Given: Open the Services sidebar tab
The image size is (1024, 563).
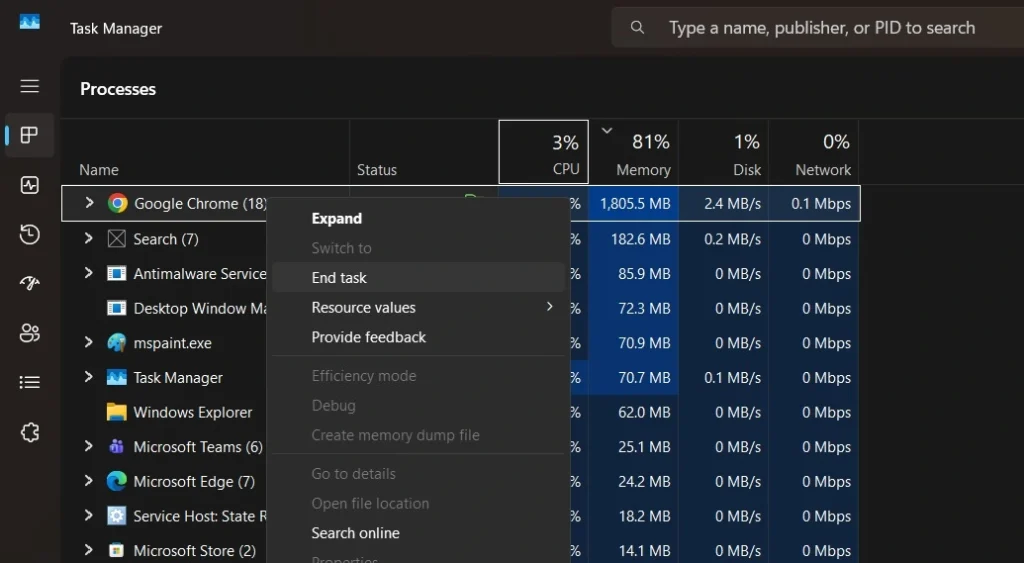Looking at the screenshot, I should [x=29, y=432].
